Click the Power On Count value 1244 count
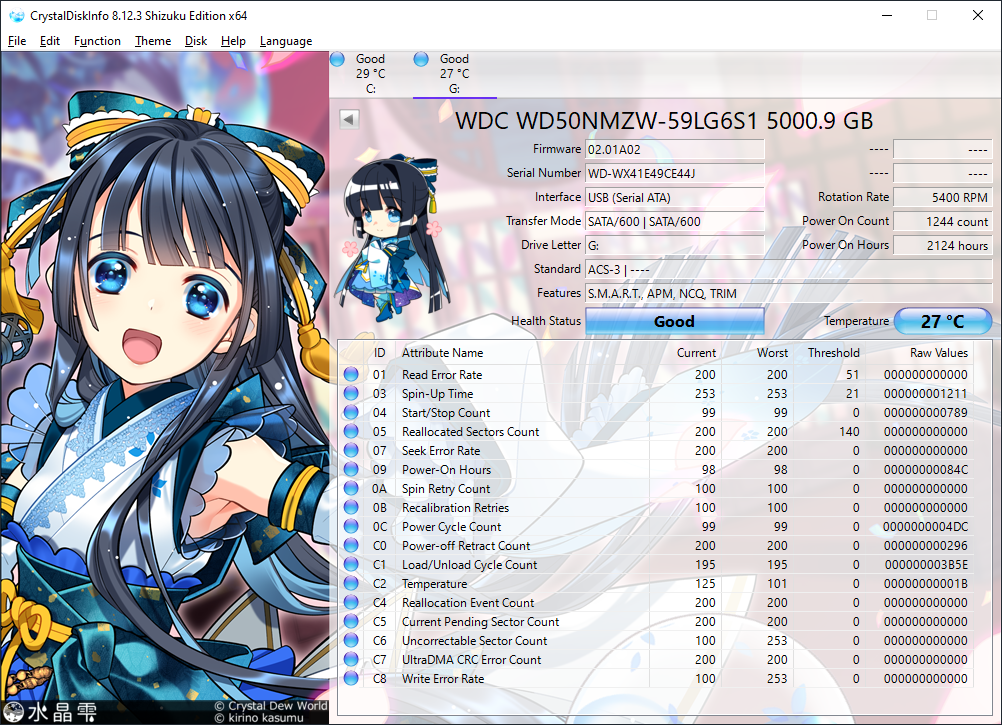The height and width of the screenshot is (725, 1002). [942, 222]
